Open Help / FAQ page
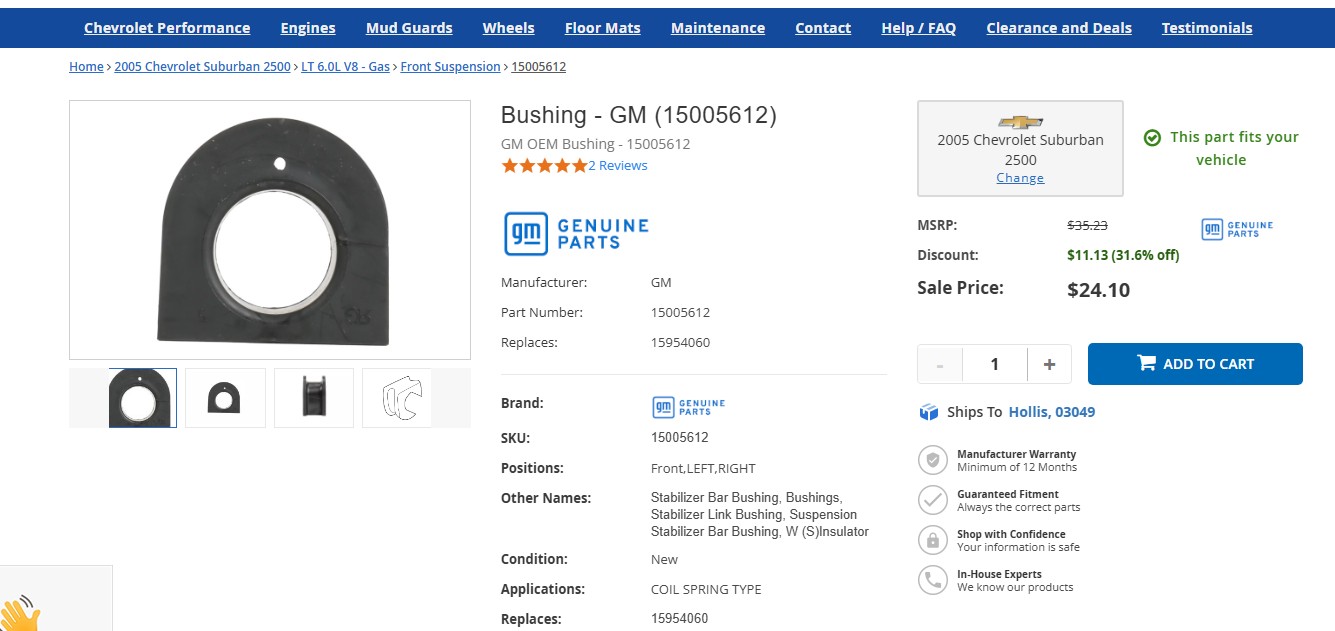The width and height of the screenshot is (1335, 631). coord(919,28)
